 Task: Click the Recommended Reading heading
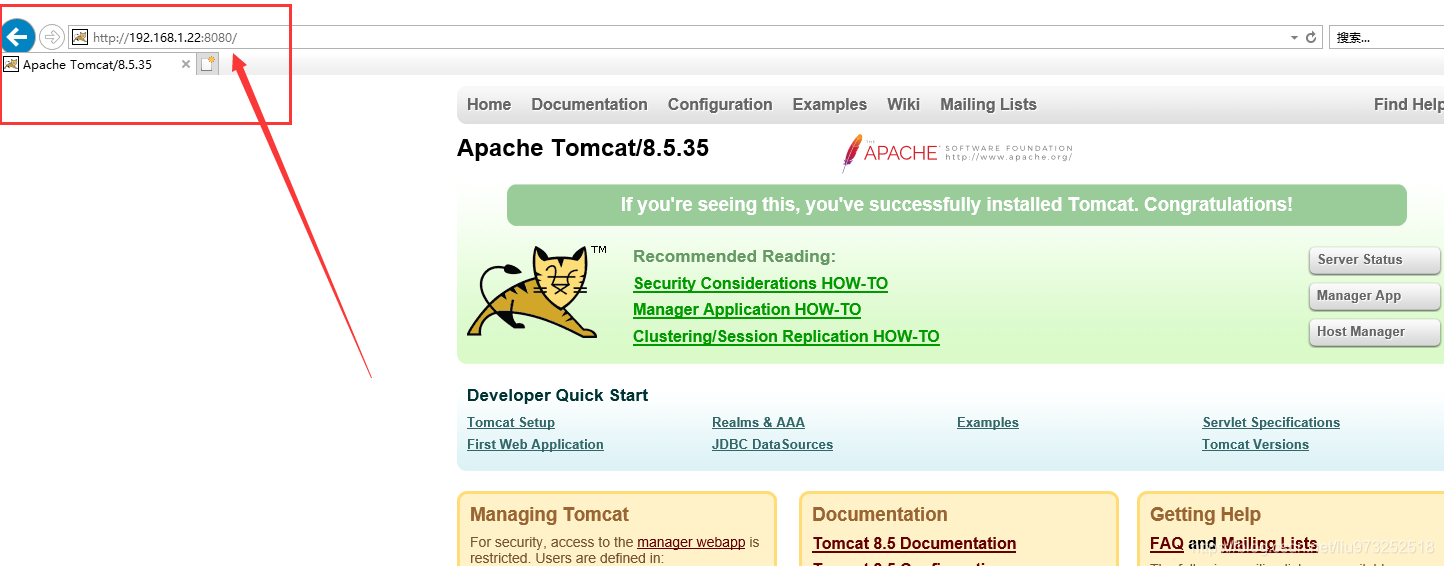pyautogui.click(x=734, y=256)
